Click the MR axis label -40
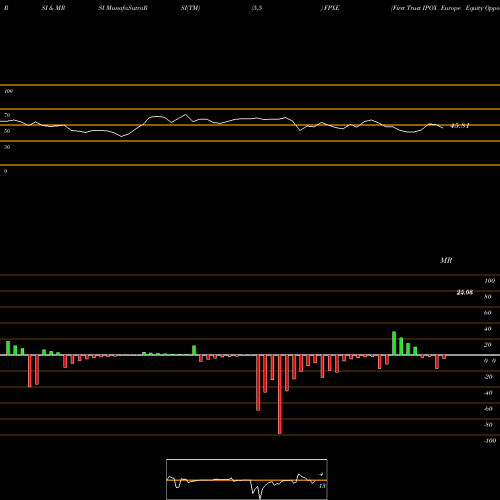This screenshot has height=500, width=500. point(488,393)
